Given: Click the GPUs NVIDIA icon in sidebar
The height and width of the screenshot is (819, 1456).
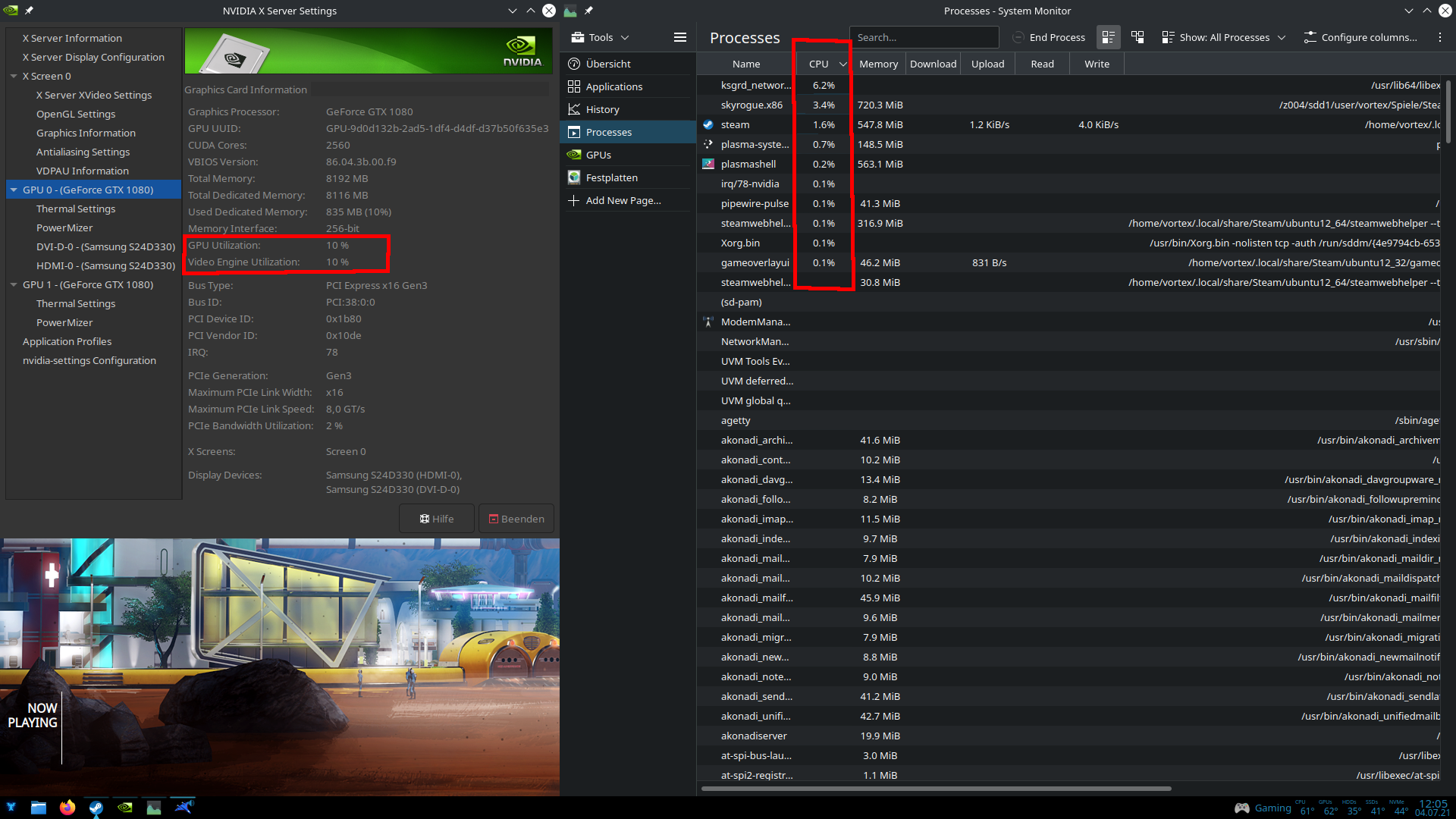Looking at the screenshot, I should tap(574, 155).
